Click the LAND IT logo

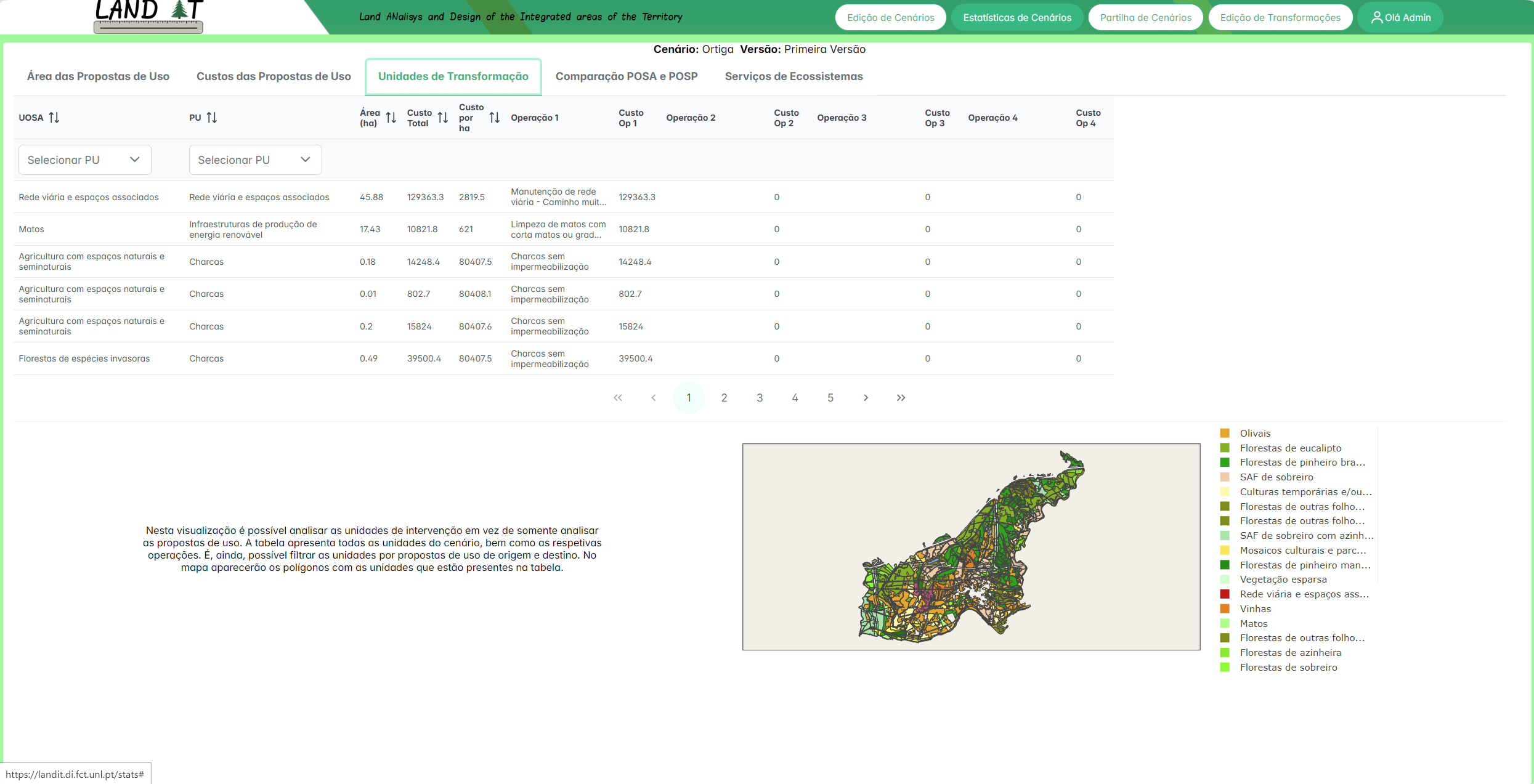coord(148,17)
